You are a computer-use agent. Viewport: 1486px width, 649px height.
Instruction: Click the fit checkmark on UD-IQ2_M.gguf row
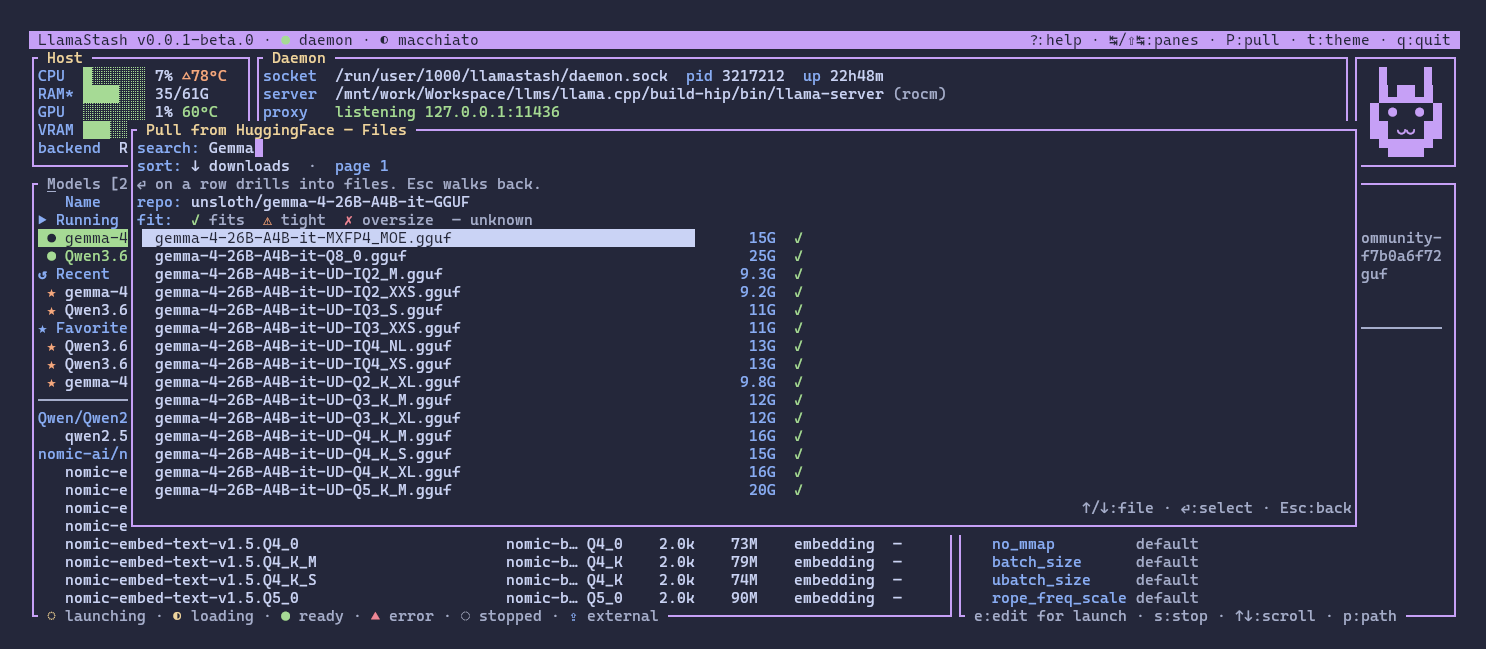[x=798, y=274]
